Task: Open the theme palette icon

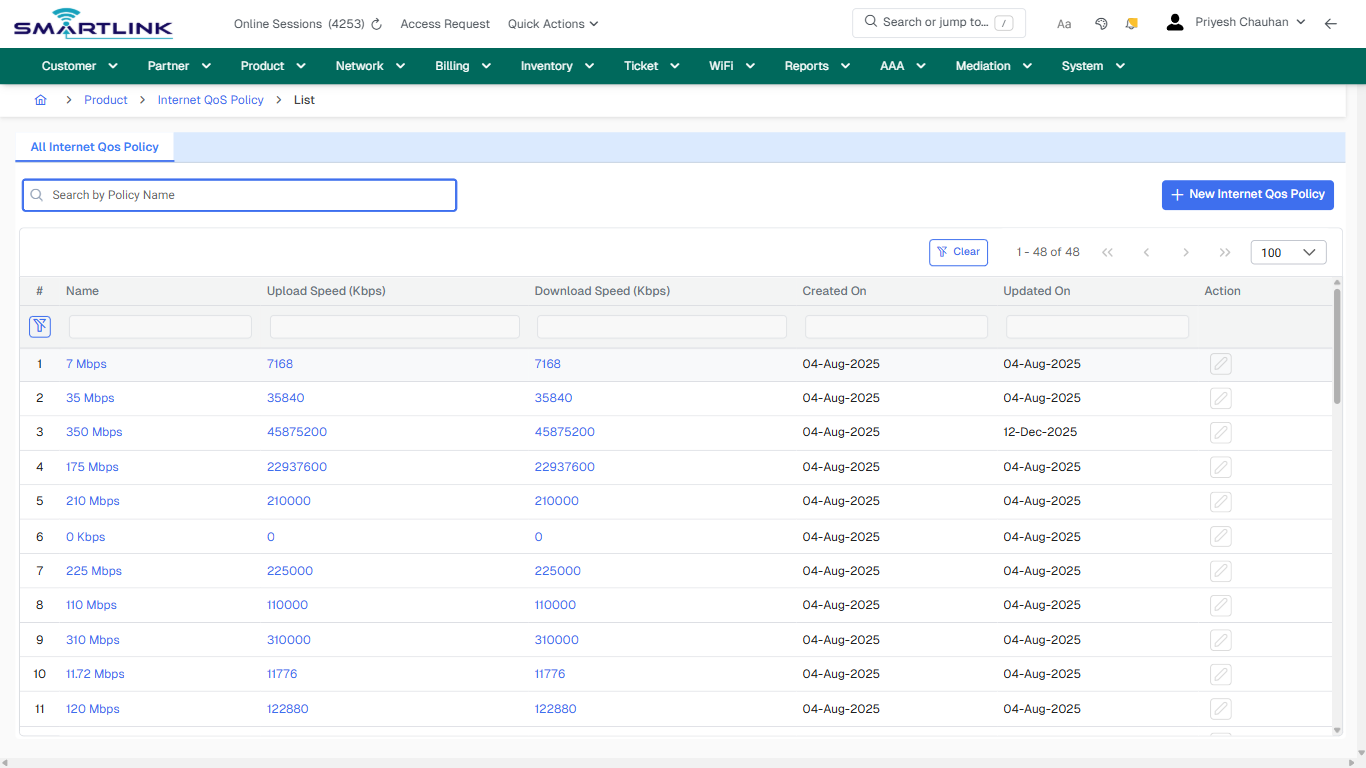Action: point(1101,22)
